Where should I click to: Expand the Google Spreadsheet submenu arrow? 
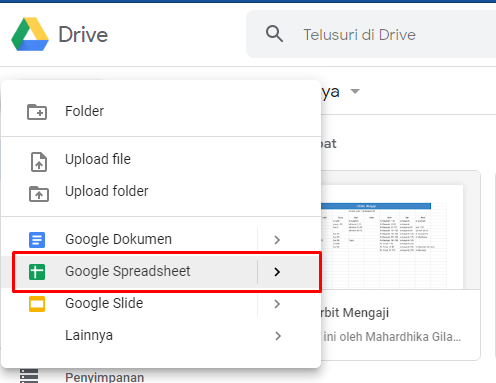(277, 272)
